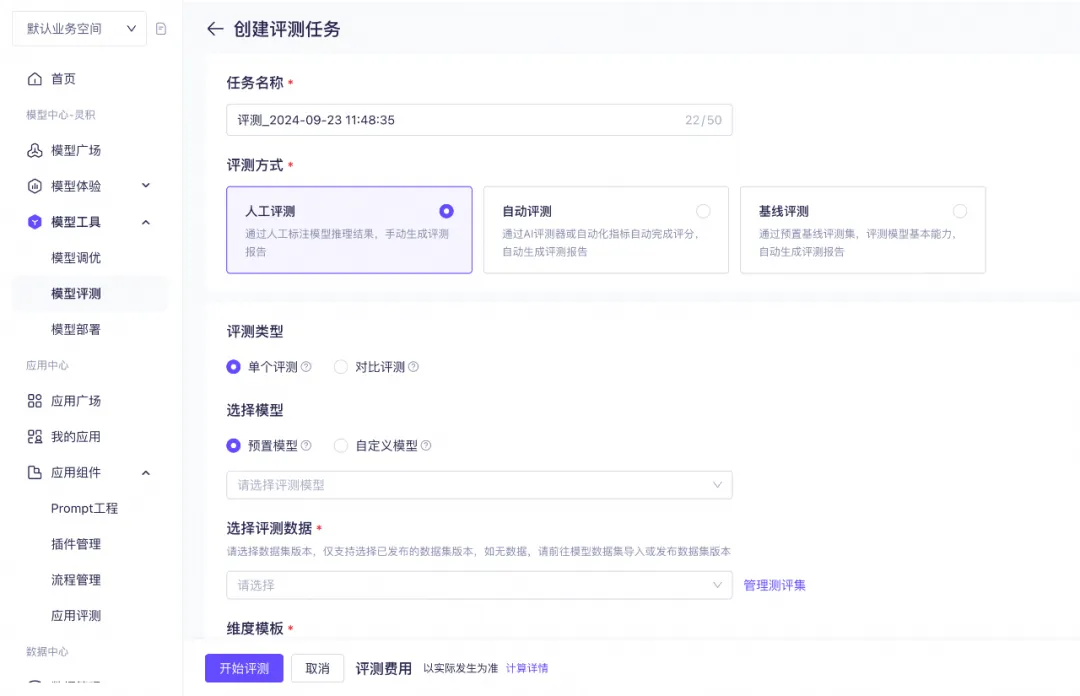Viewport: 1080px width, 696px height.
Task: Click the back arrow next to 创建评测任务
Action: 215,29
